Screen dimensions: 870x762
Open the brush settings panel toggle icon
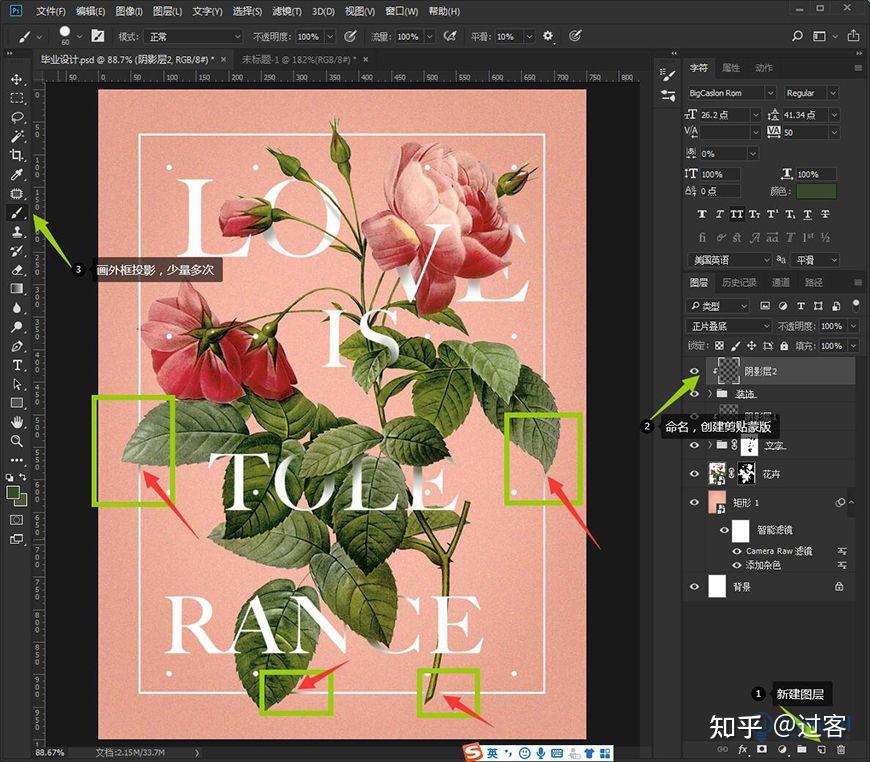tap(98, 37)
